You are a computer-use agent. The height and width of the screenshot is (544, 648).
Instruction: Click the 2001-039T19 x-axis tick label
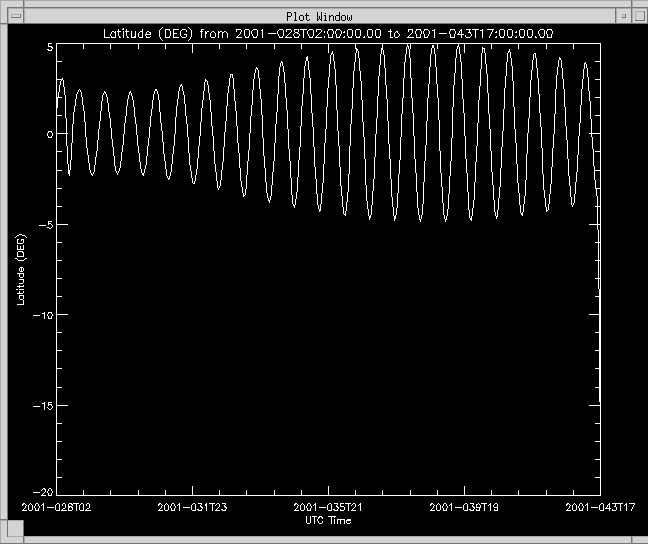pos(464,508)
